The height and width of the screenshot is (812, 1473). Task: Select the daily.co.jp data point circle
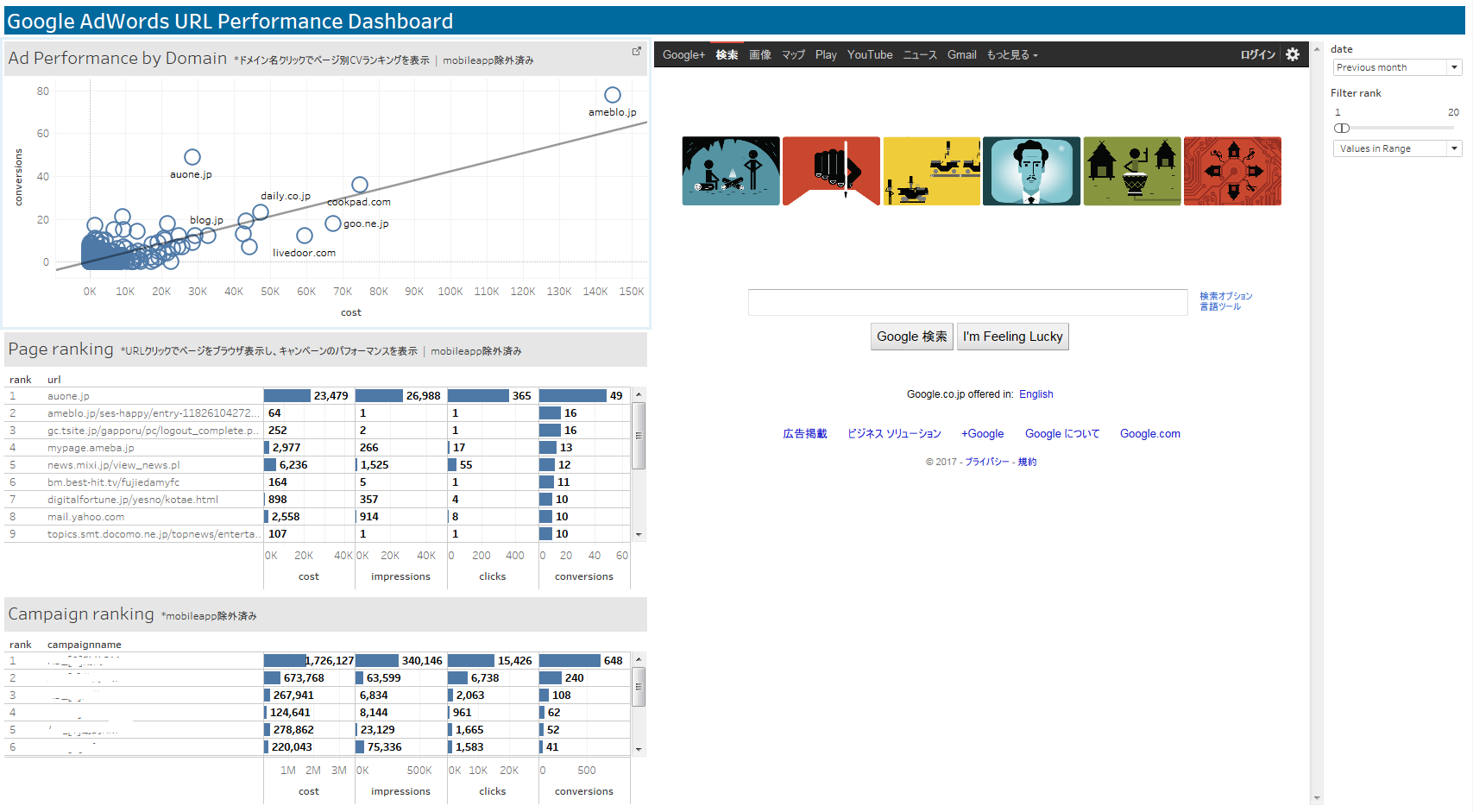point(261,212)
